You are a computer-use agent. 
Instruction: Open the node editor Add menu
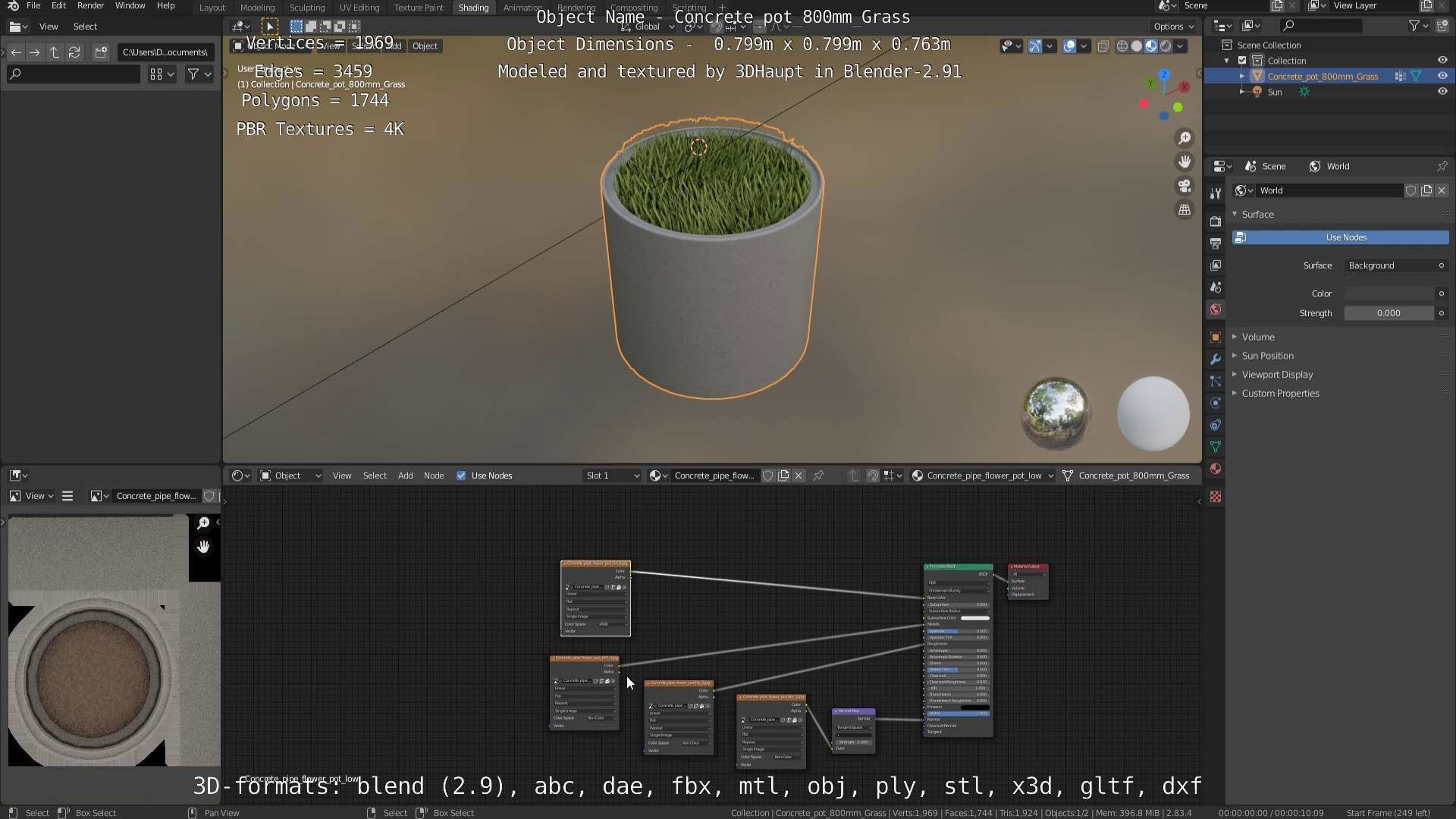tap(405, 475)
